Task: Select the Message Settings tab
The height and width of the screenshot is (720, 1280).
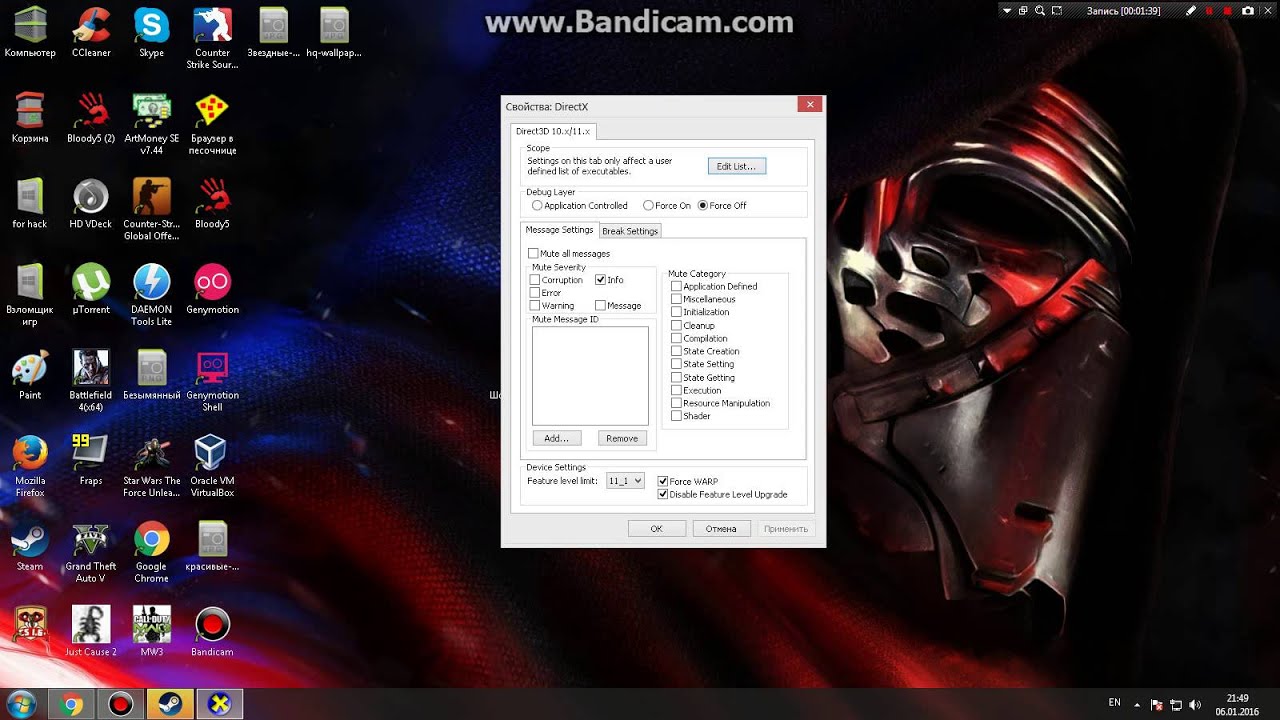Action: click(560, 230)
